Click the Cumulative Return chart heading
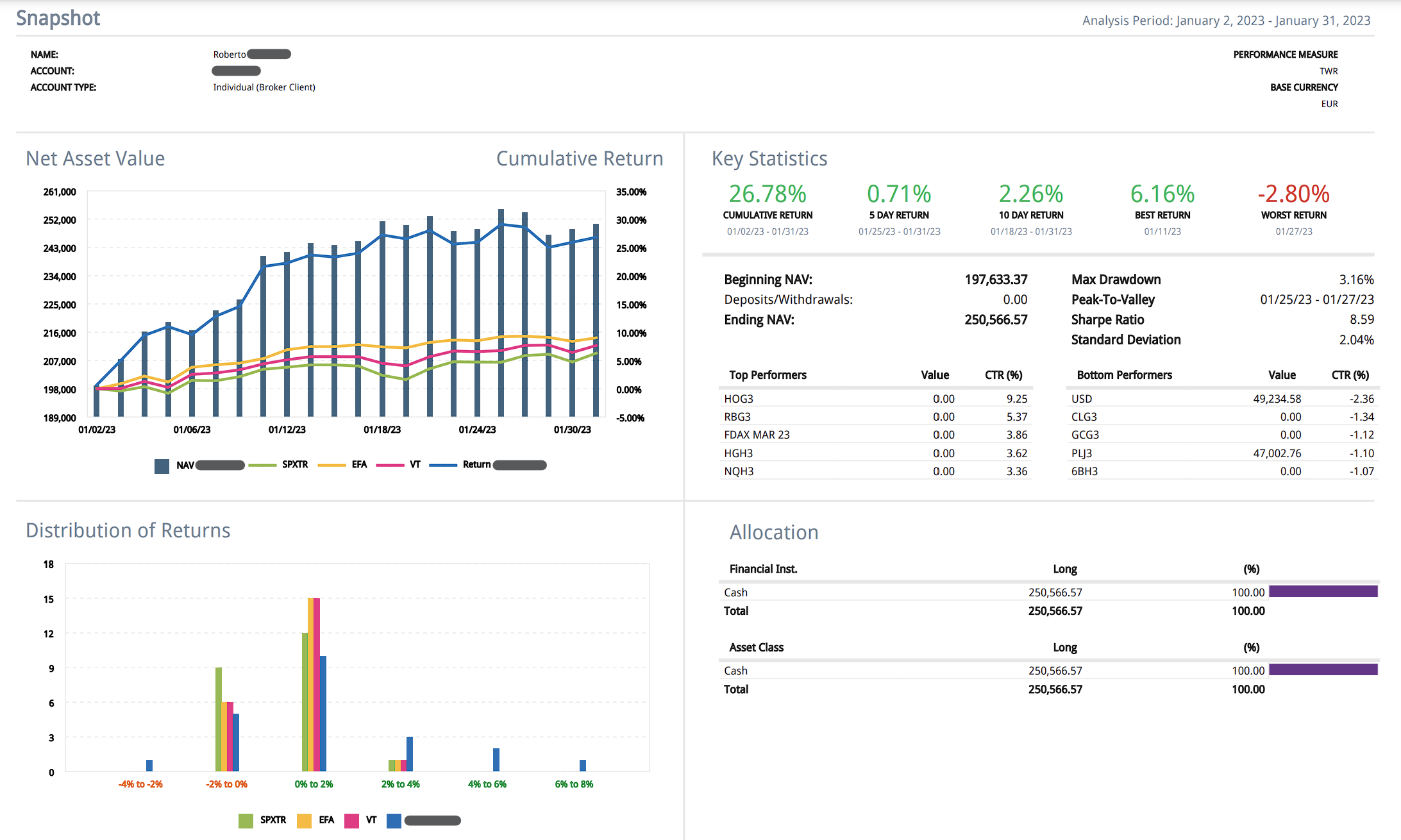The height and width of the screenshot is (840, 1401). click(x=579, y=158)
